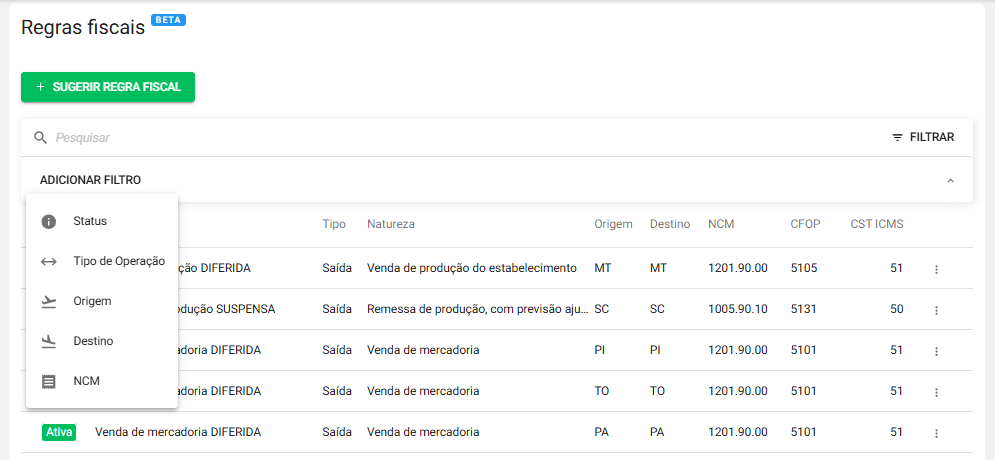995x460 pixels.
Task: Click the filter lines icon beside FILTRAR
Action: (x=897, y=138)
